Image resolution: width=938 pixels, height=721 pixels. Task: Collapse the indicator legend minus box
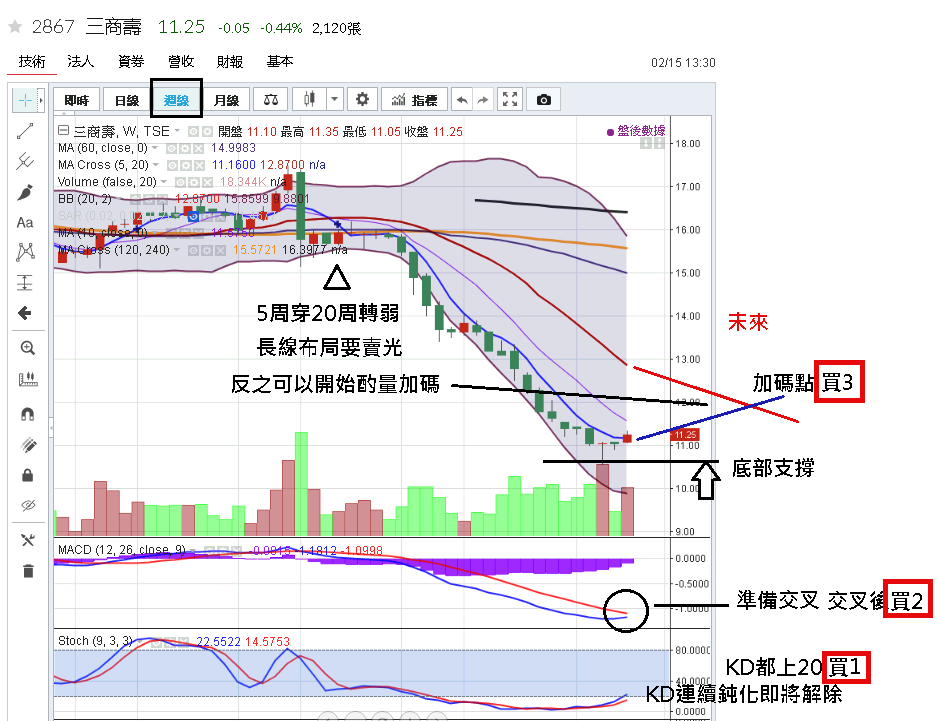click(63, 130)
